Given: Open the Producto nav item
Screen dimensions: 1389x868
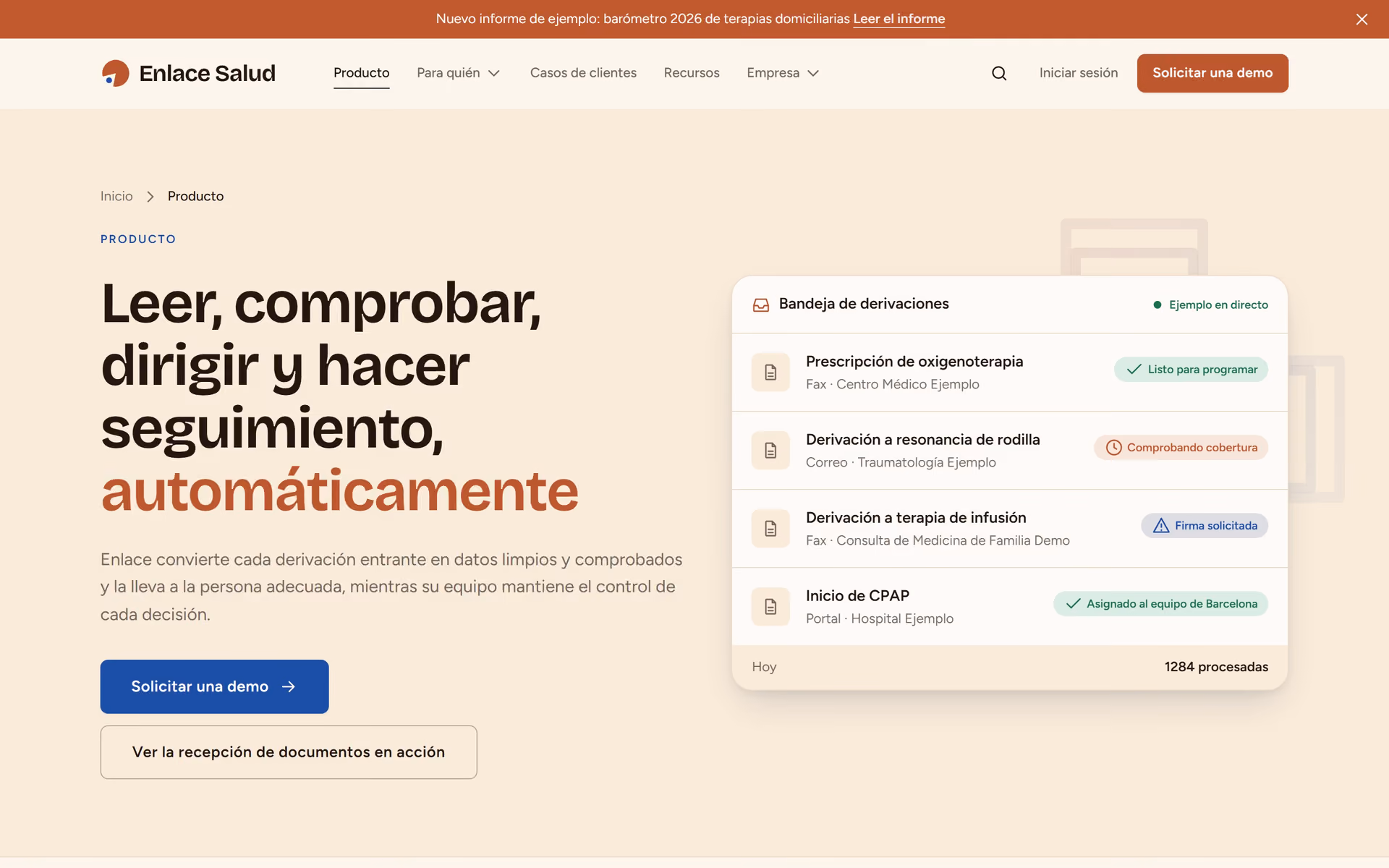Looking at the screenshot, I should tap(361, 73).
